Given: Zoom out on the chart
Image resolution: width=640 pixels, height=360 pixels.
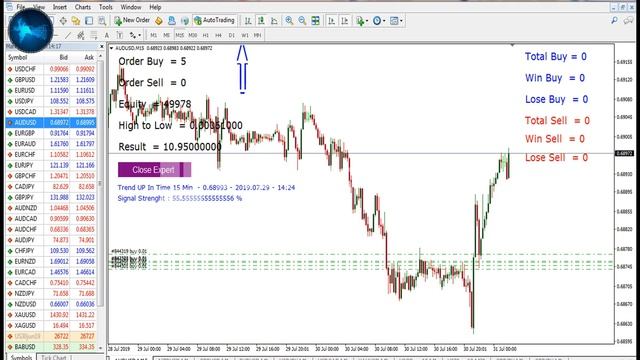Looking at the screenshot, I should [x=302, y=20].
